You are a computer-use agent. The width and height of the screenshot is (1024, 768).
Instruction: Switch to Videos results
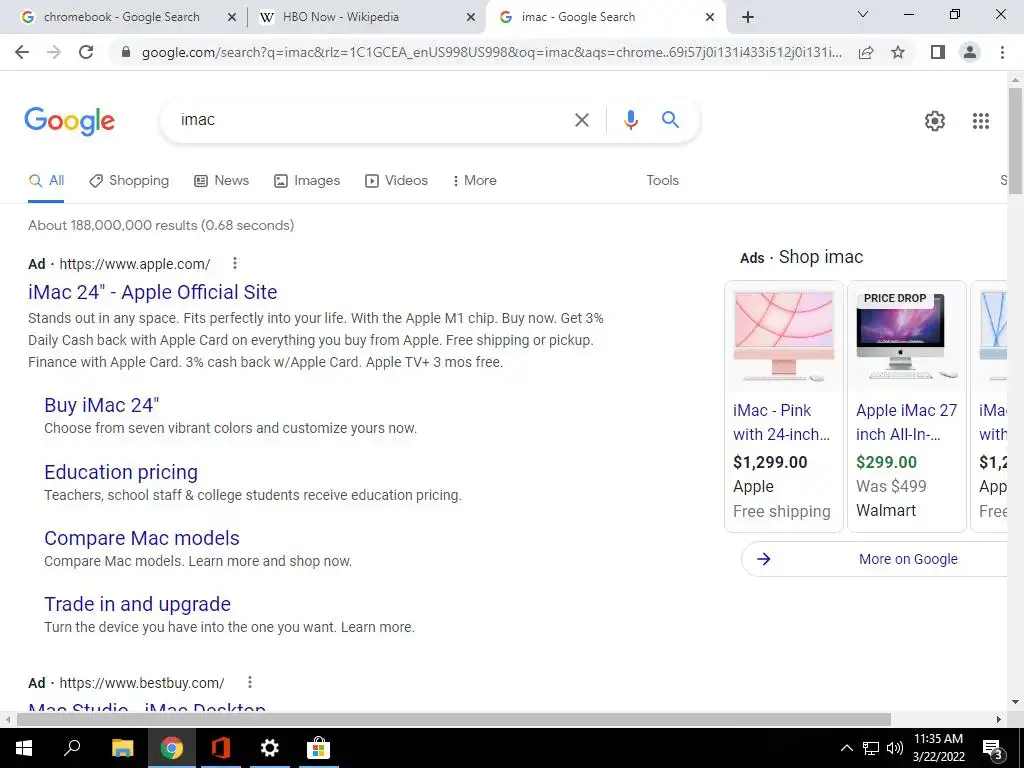(x=396, y=181)
